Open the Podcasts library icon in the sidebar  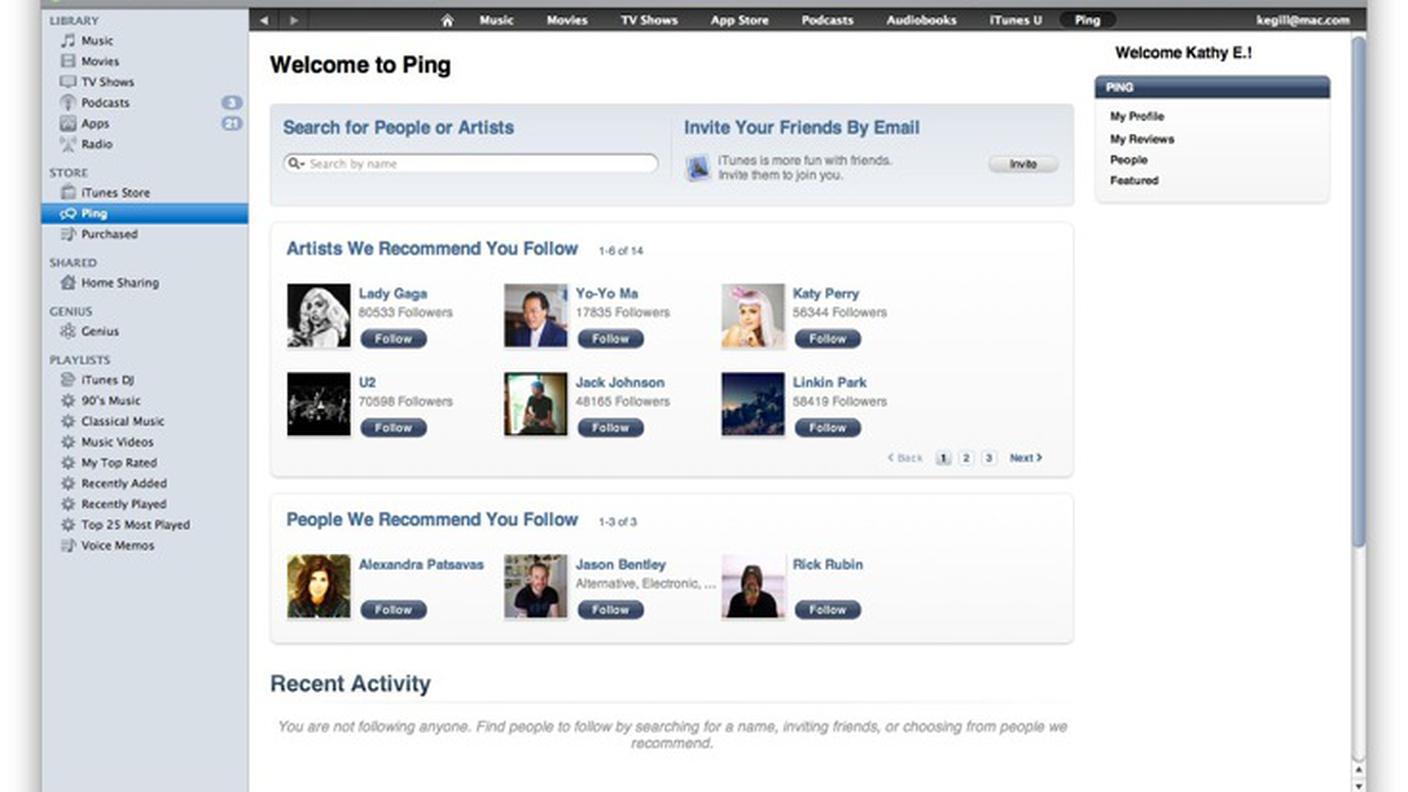[x=68, y=103]
